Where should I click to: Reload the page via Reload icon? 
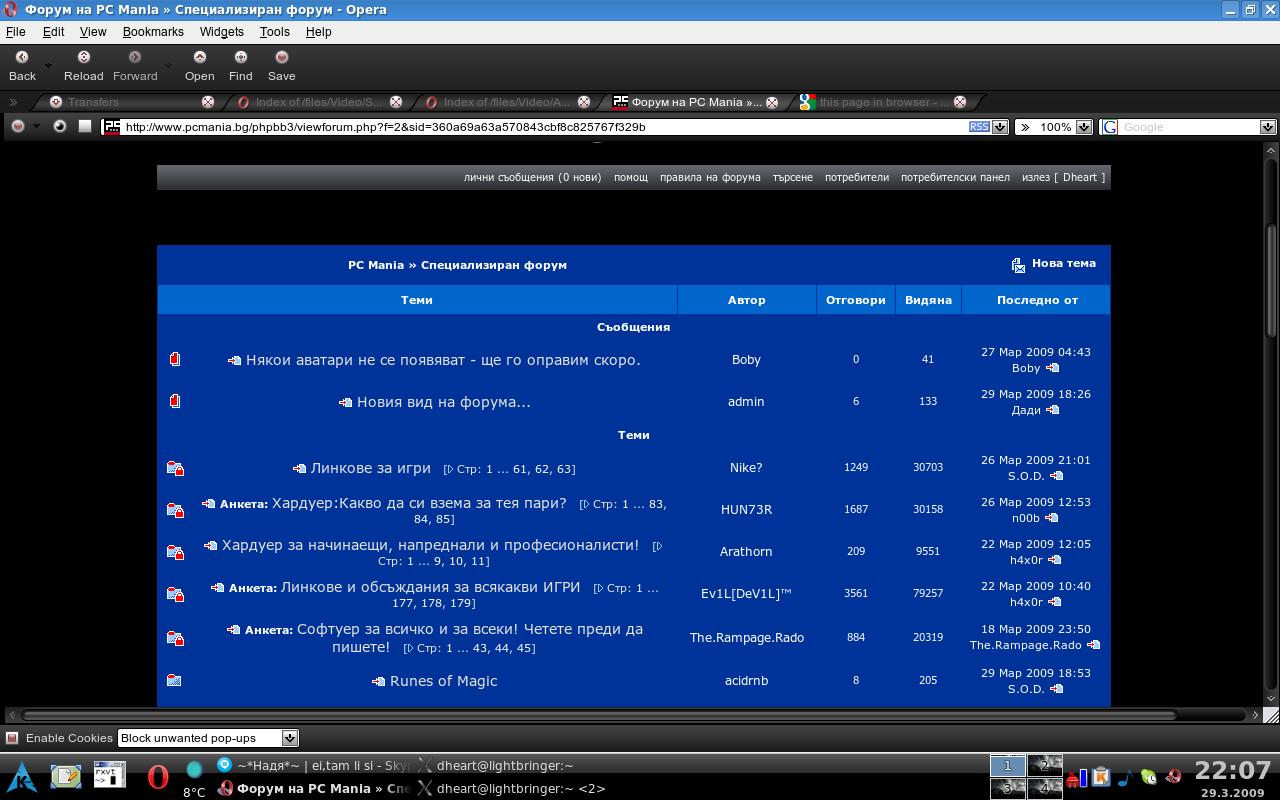click(x=84, y=57)
